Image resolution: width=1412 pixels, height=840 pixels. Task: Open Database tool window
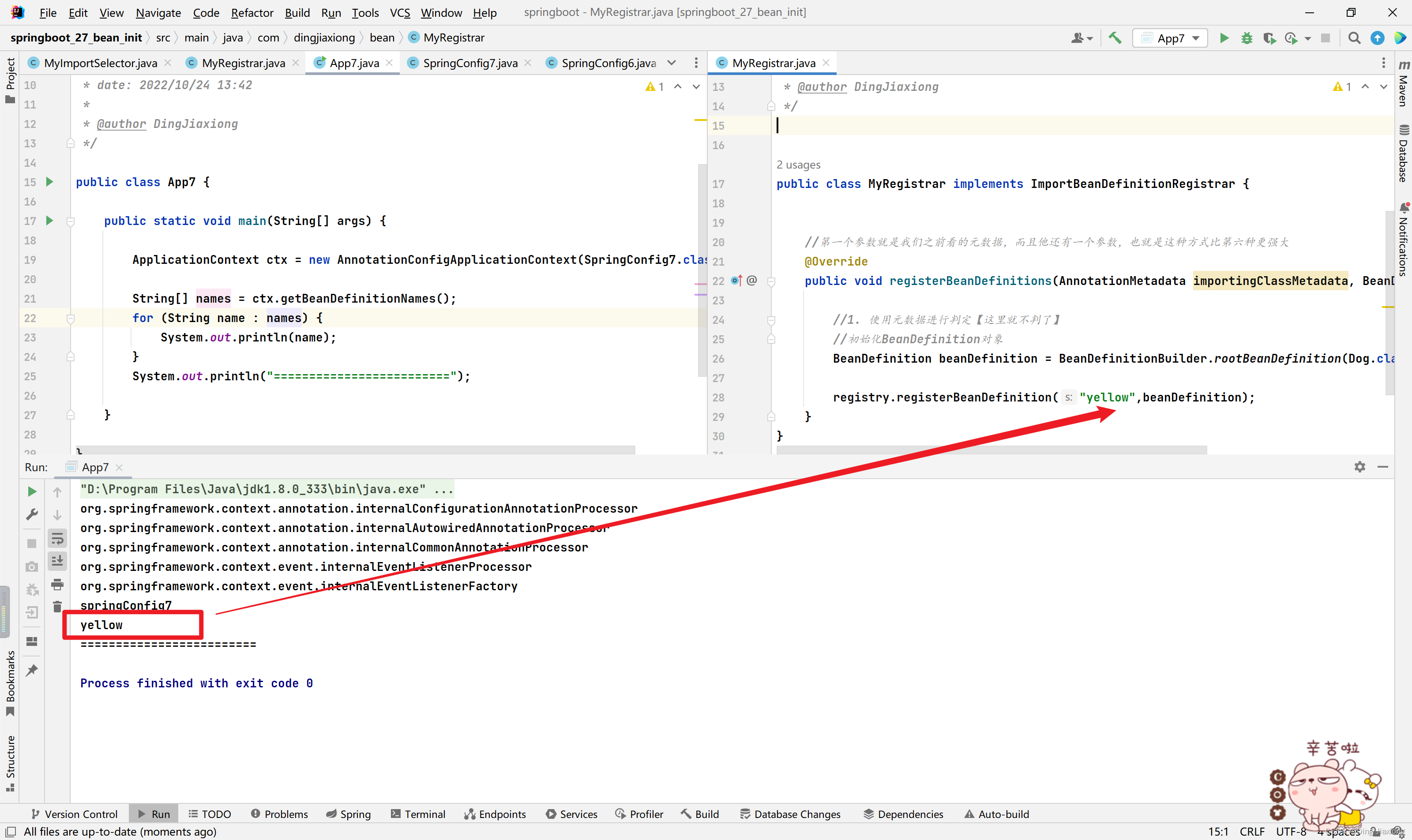[x=1404, y=153]
